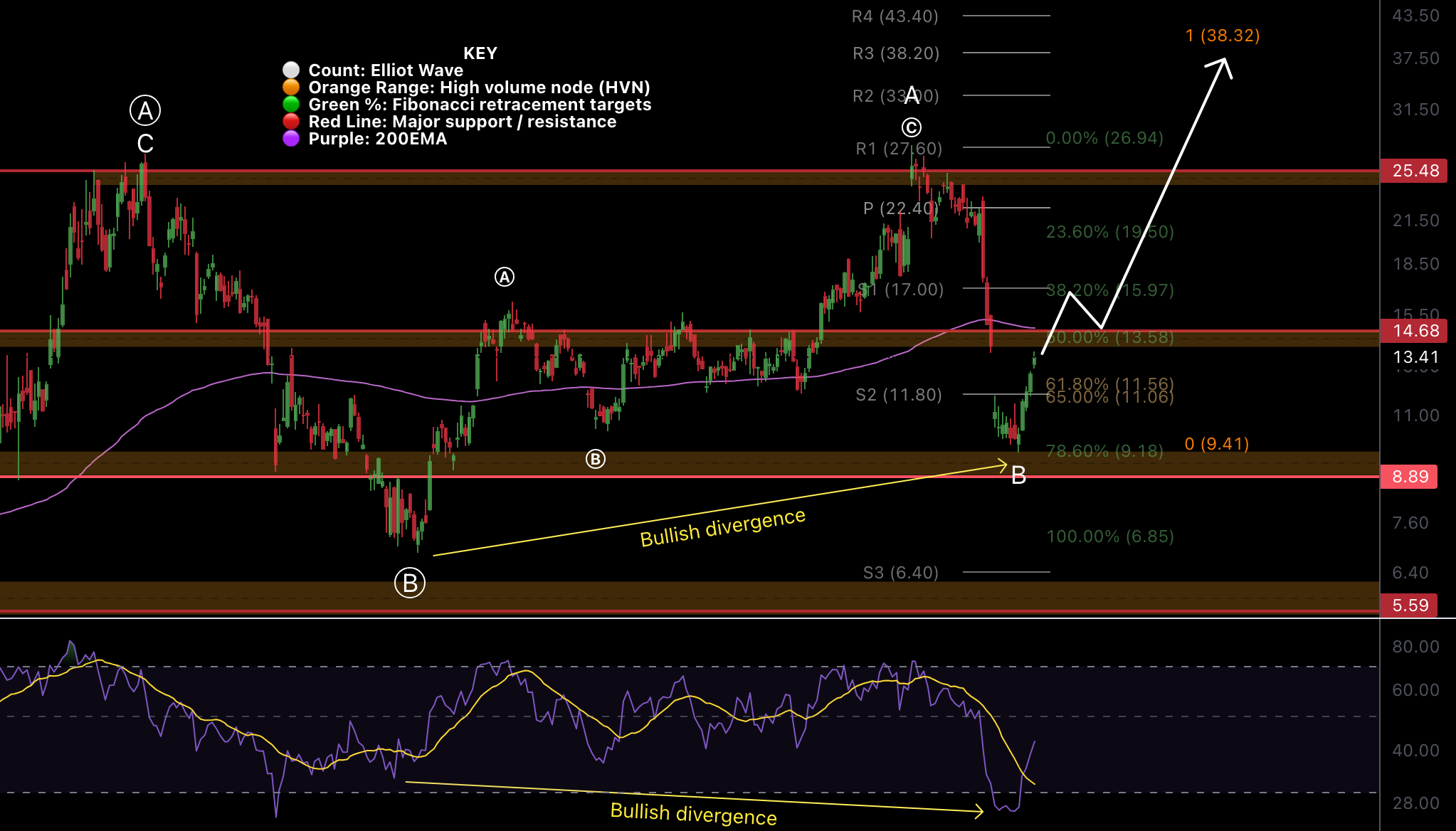Click the green circle beside Fibonacci retracement targets
The image size is (1456, 831).
coord(291,104)
